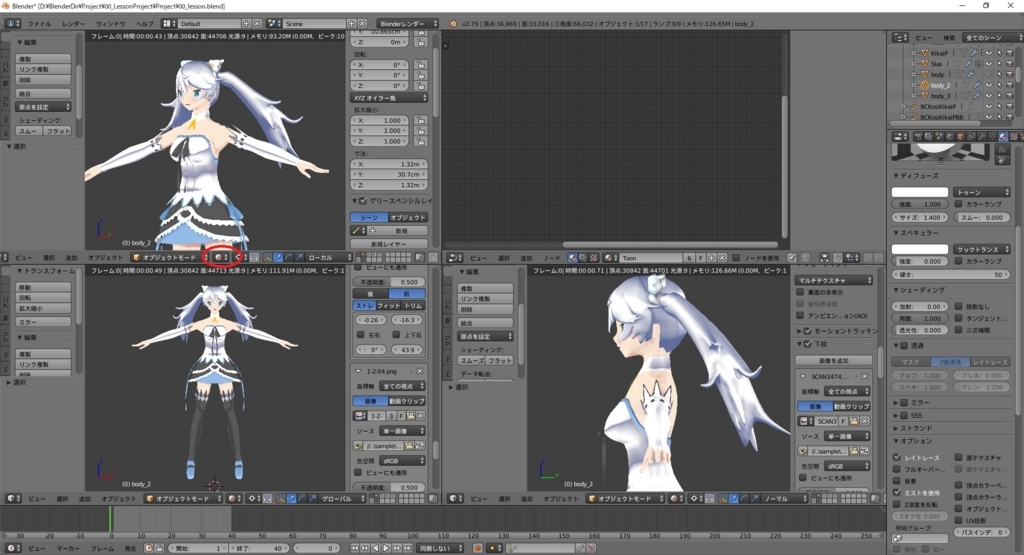Click the pivot point icon in bottom-left viewport header
Image resolution: width=1024 pixels, height=555 pixels.
[254, 498]
